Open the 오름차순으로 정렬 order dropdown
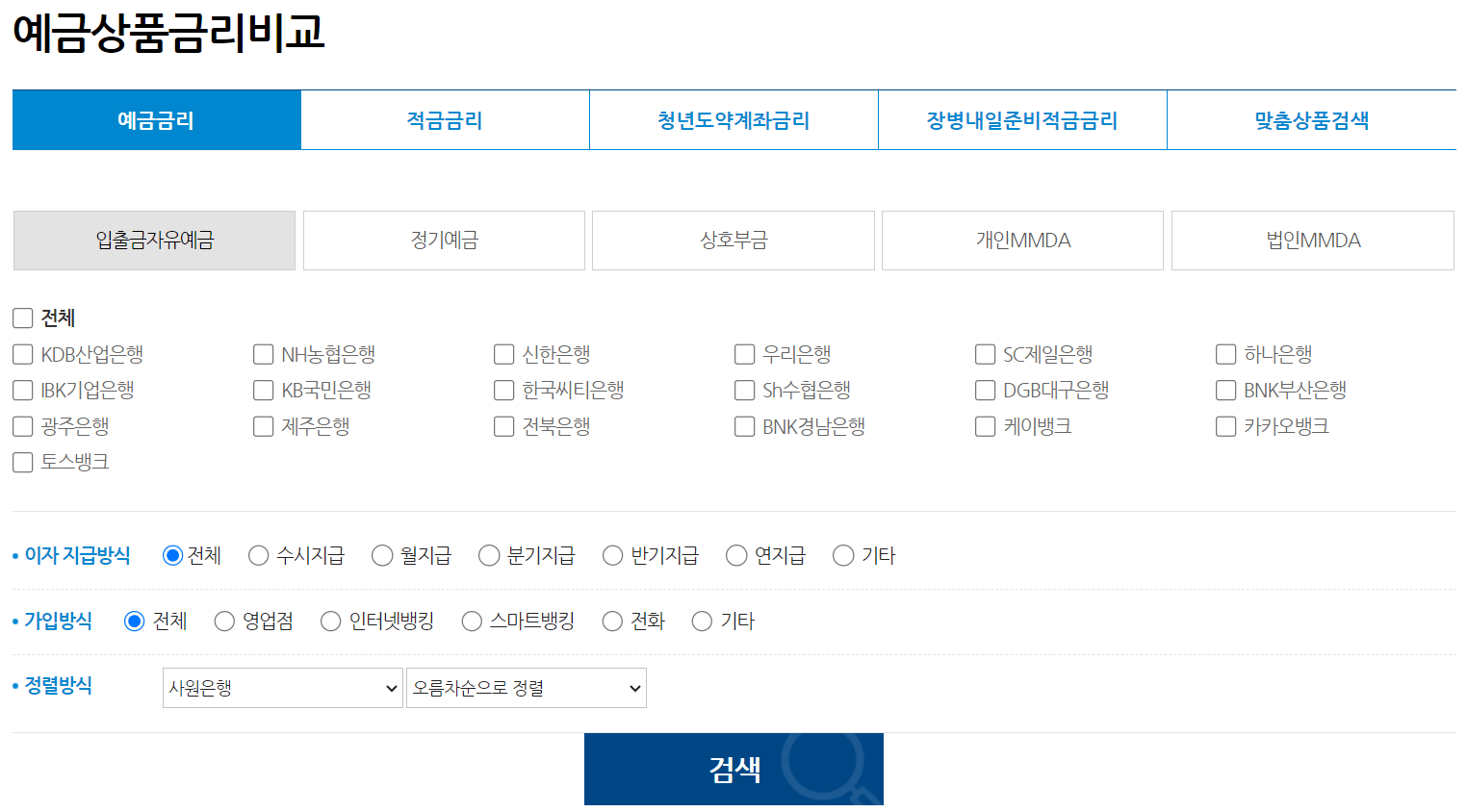1467x812 pixels. [x=527, y=688]
